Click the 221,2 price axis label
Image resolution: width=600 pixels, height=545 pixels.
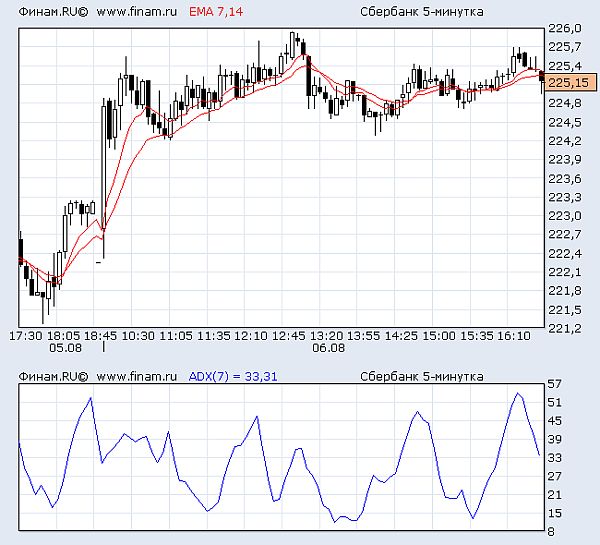pos(565,328)
